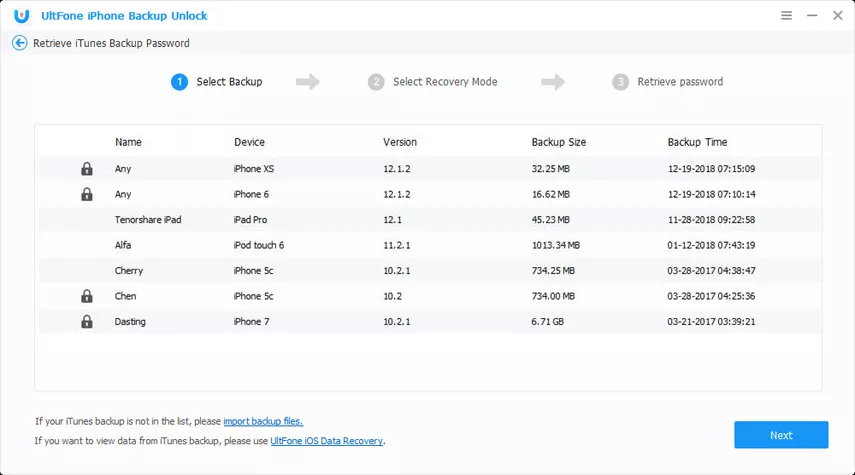
Task: Click the UltFone logo icon
Action: (x=21, y=16)
